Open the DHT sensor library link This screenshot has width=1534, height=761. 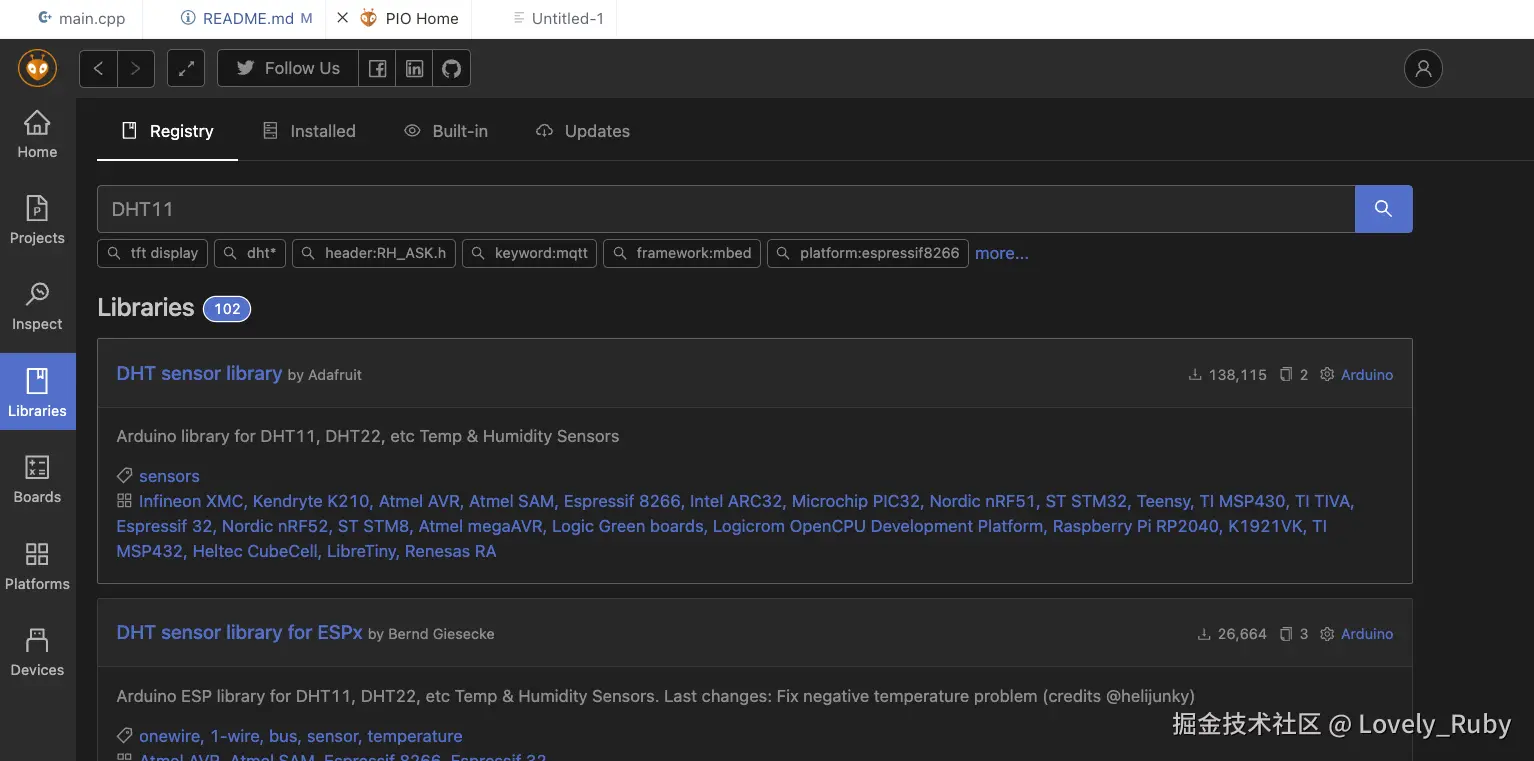(199, 373)
